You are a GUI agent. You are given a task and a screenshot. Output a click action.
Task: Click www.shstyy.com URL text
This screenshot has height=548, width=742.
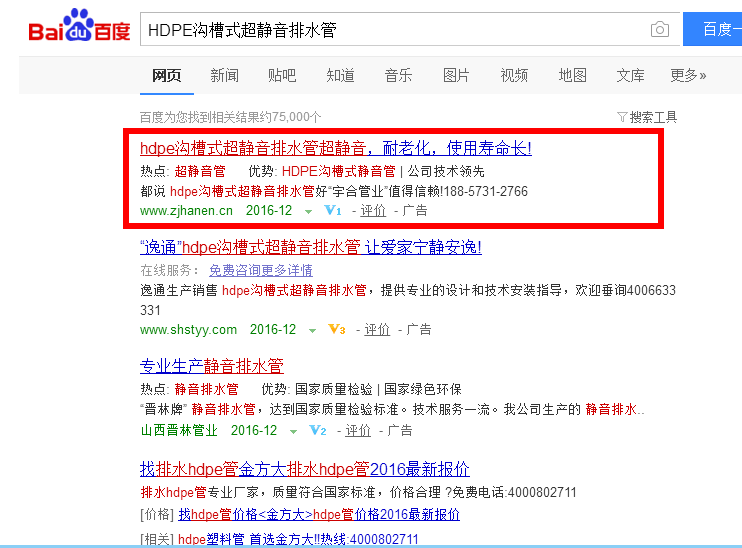pos(188,329)
